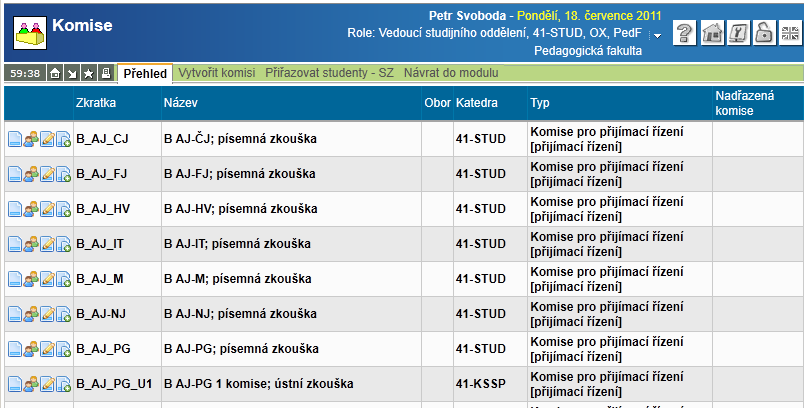This screenshot has height=408, width=806.
Task: Click the logout padlock icon
Action: tap(763, 33)
